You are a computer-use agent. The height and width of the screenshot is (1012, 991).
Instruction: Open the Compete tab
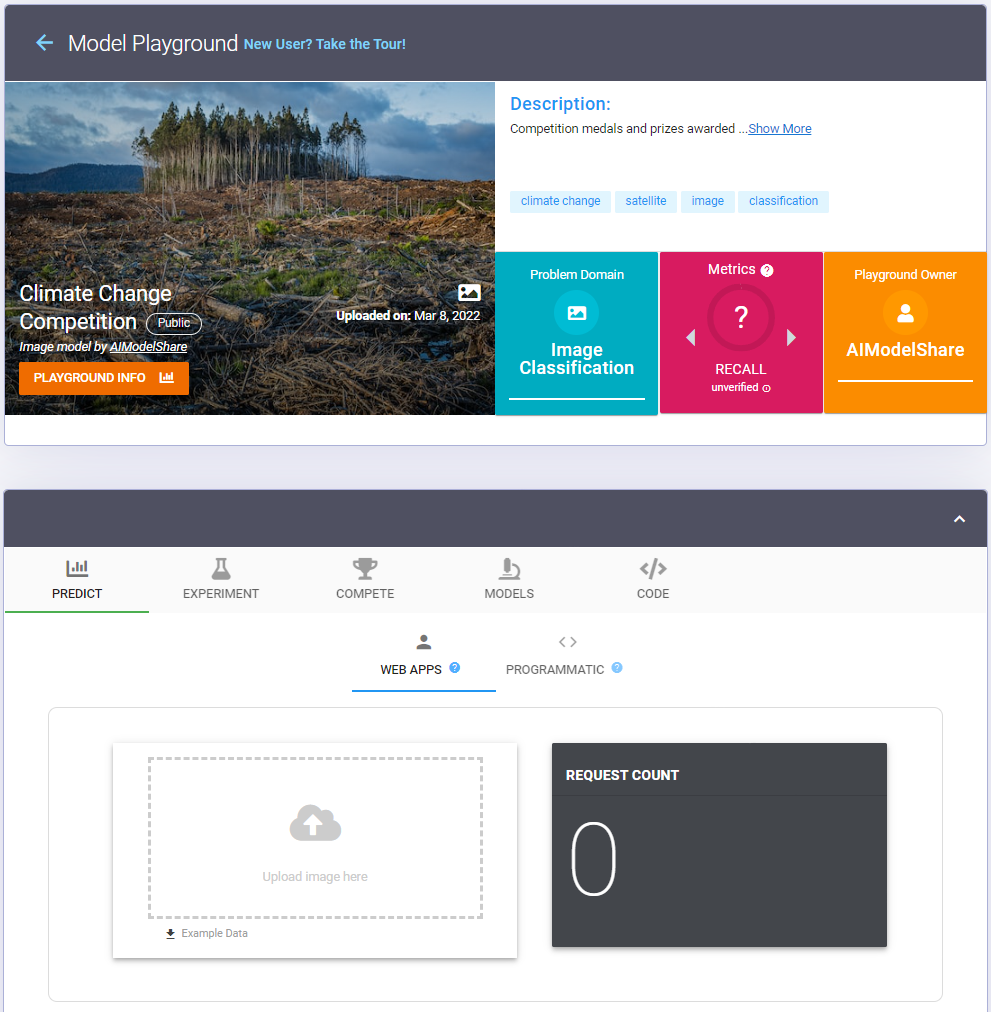(x=365, y=580)
